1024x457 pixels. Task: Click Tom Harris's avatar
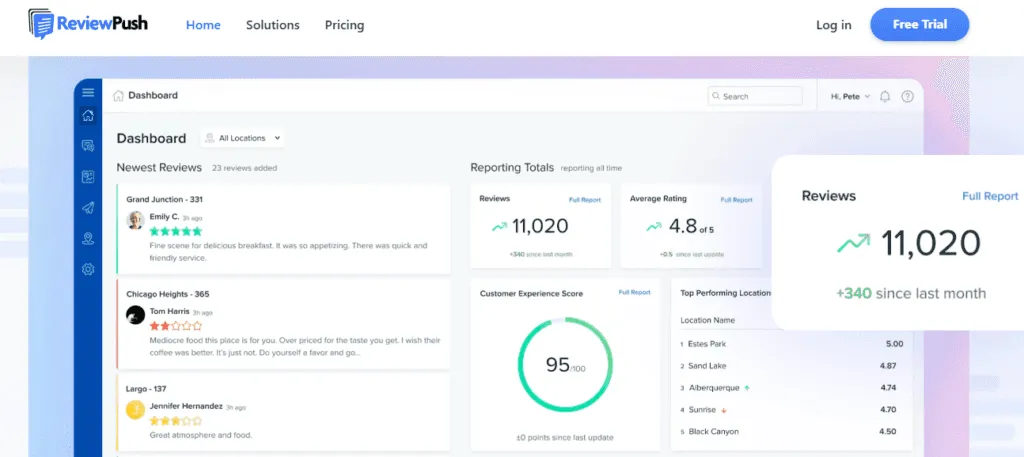[135, 315]
